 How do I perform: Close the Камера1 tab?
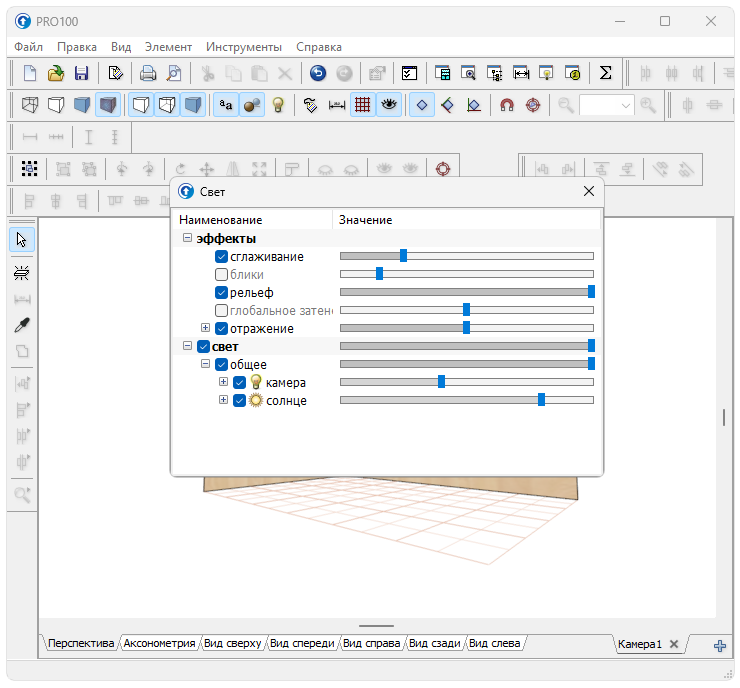[674, 644]
